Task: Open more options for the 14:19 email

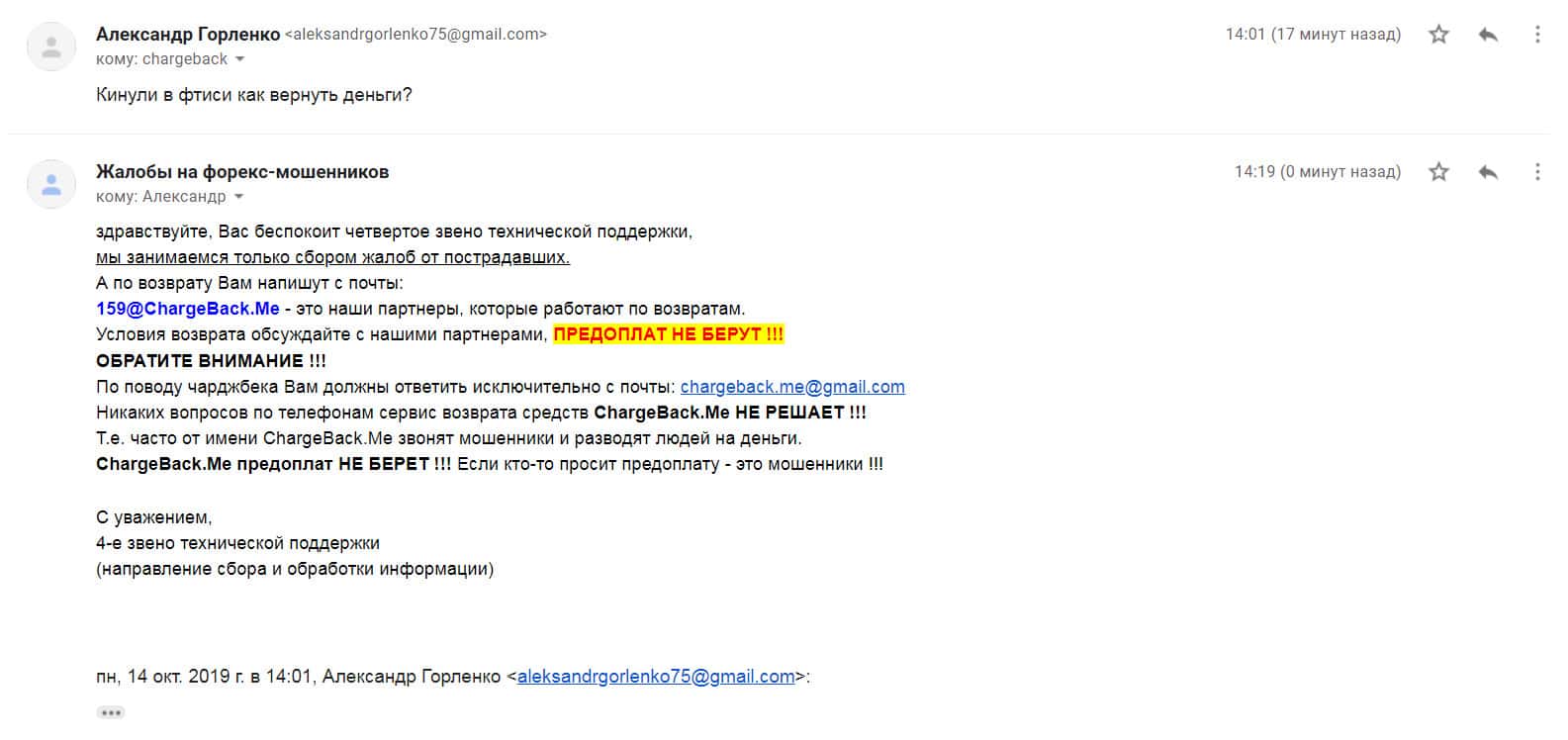Action: click(x=1536, y=172)
